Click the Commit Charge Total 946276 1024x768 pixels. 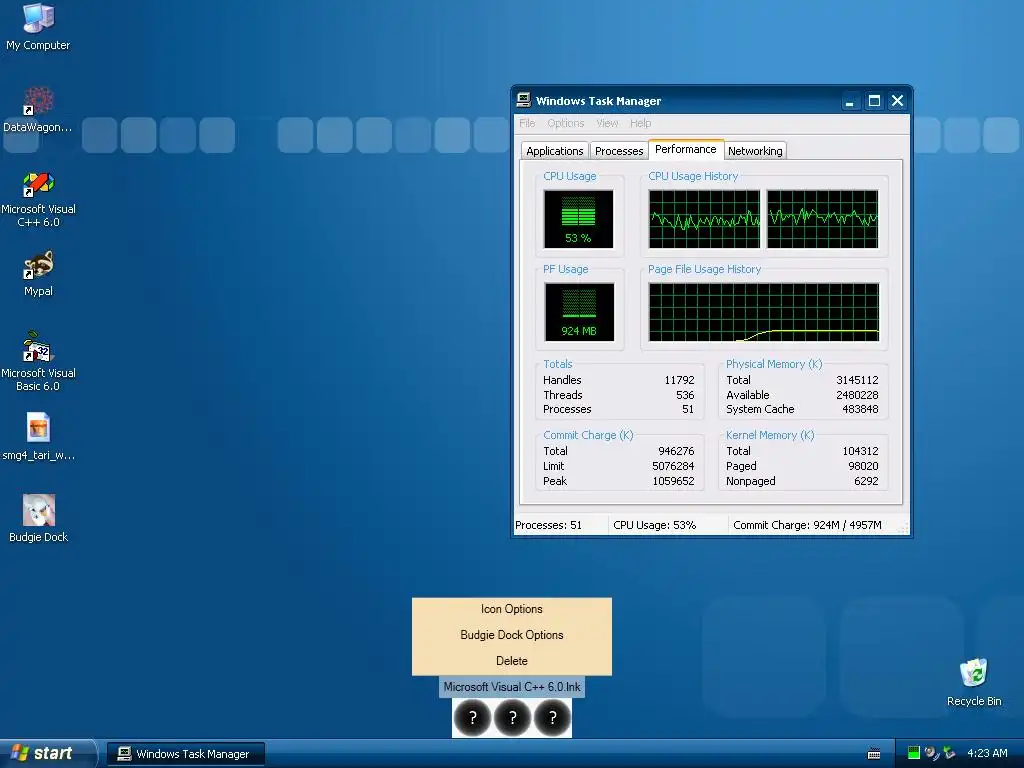coord(676,451)
